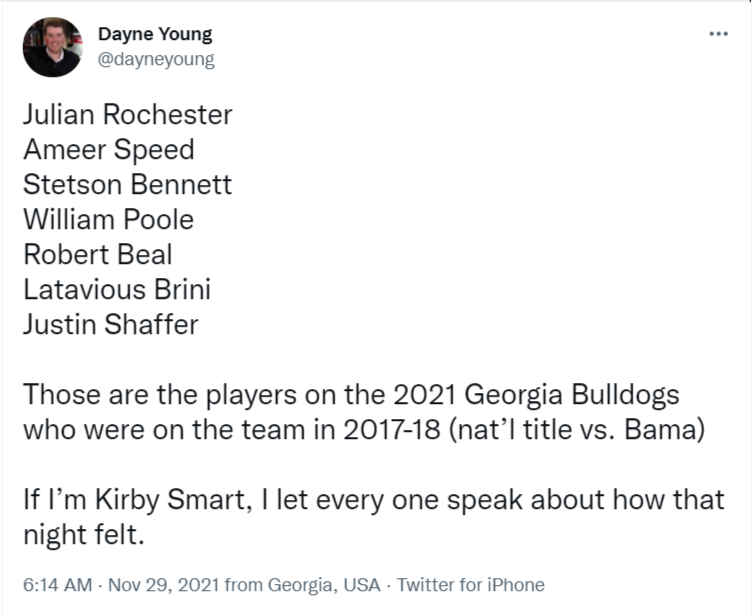
Task: Click Dayne Young's profile avatar photo
Action: [x=52, y=47]
